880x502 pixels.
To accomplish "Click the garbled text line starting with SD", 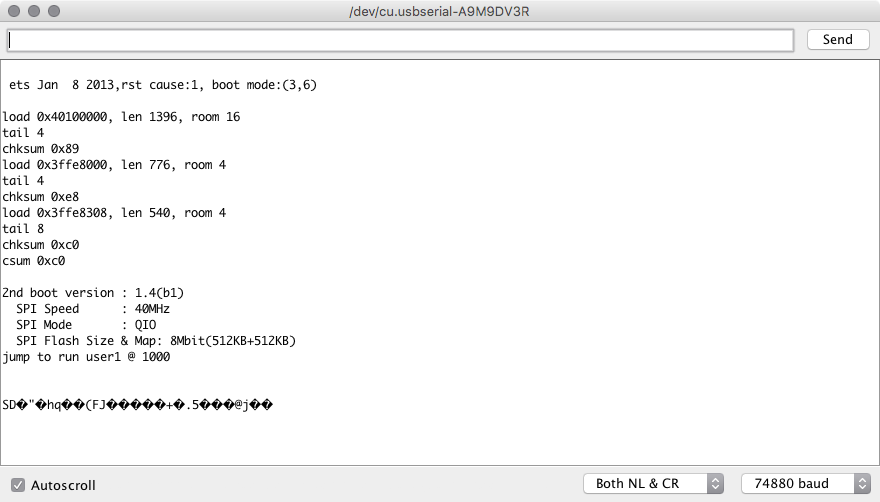I will (x=137, y=405).
